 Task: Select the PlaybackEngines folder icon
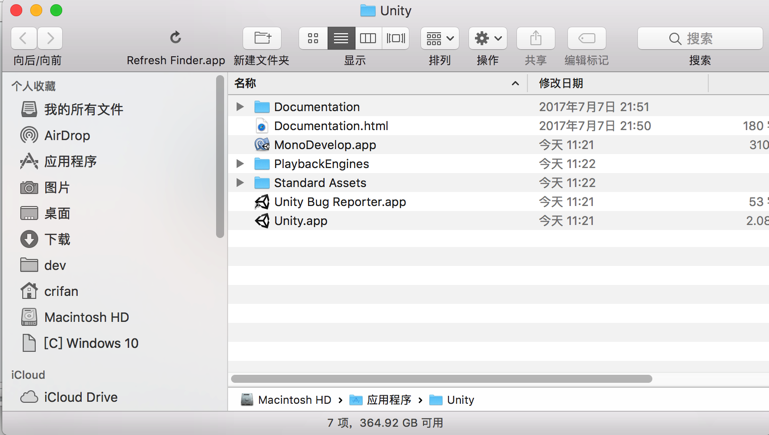click(x=262, y=163)
